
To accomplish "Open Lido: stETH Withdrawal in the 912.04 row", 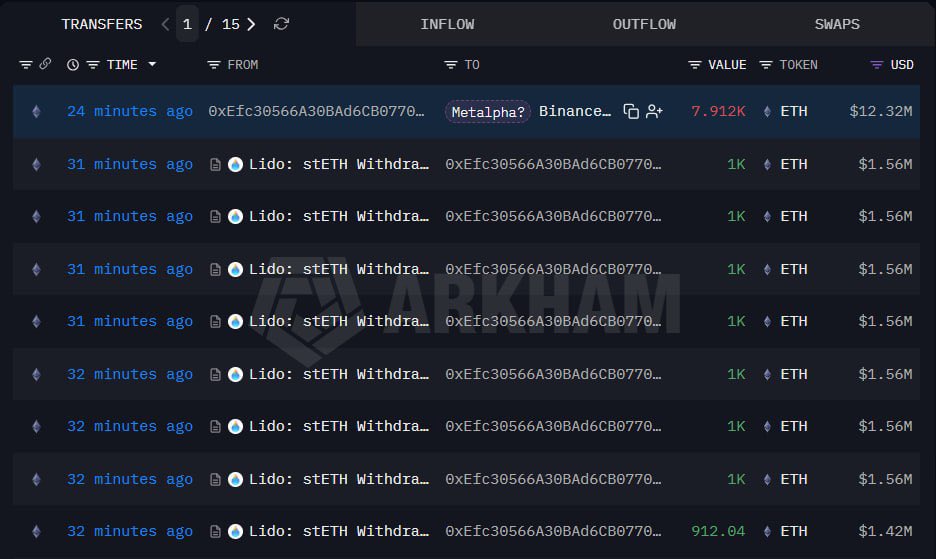I will point(338,532).
